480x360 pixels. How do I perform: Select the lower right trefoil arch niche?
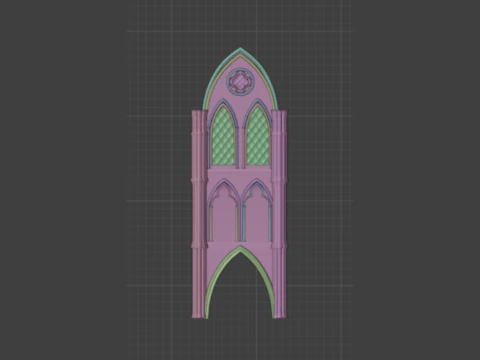(x=257, y=211)
